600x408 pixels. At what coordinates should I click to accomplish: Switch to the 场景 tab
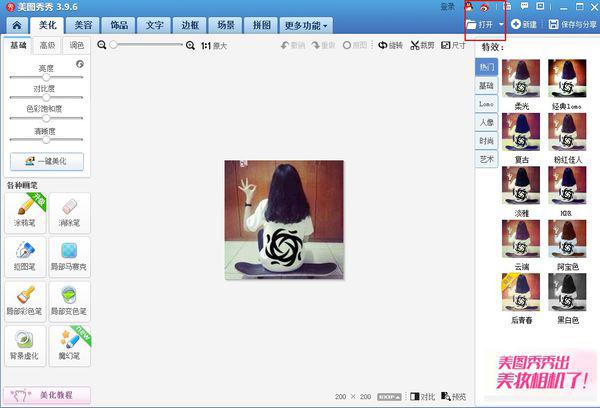click(226, 26)
